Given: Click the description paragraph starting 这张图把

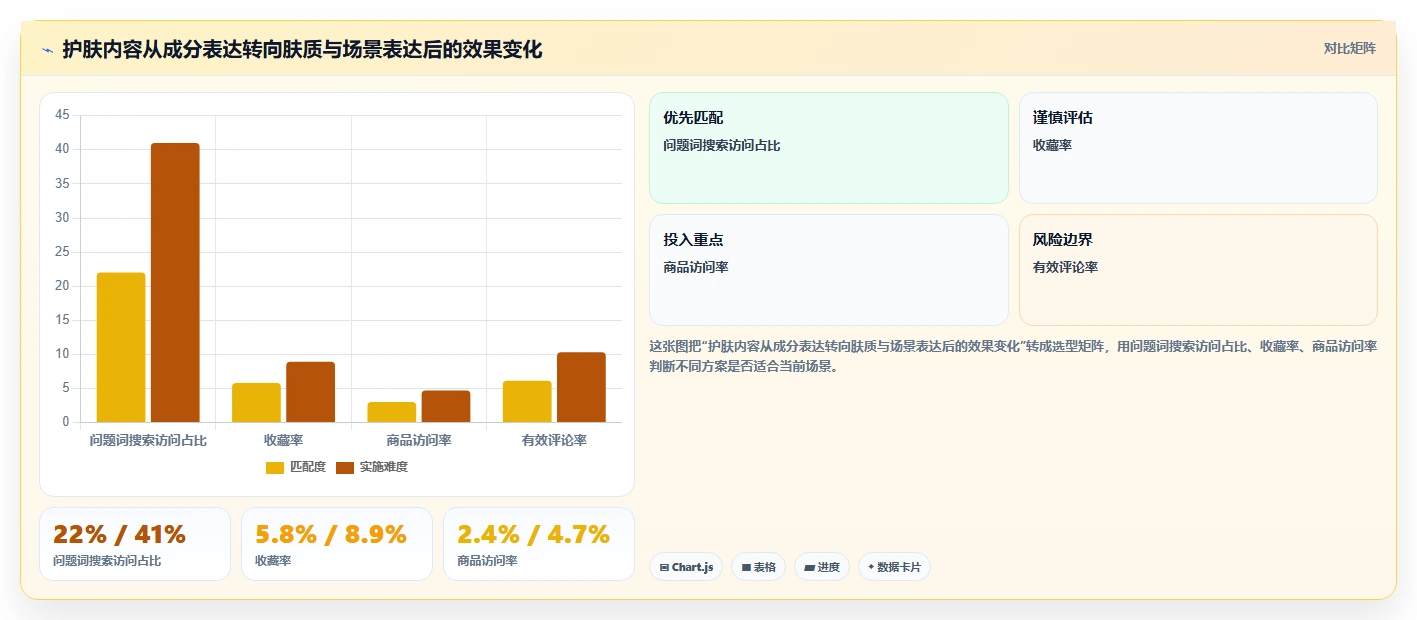Looking at the screenshot, I should click(1013, 356).
